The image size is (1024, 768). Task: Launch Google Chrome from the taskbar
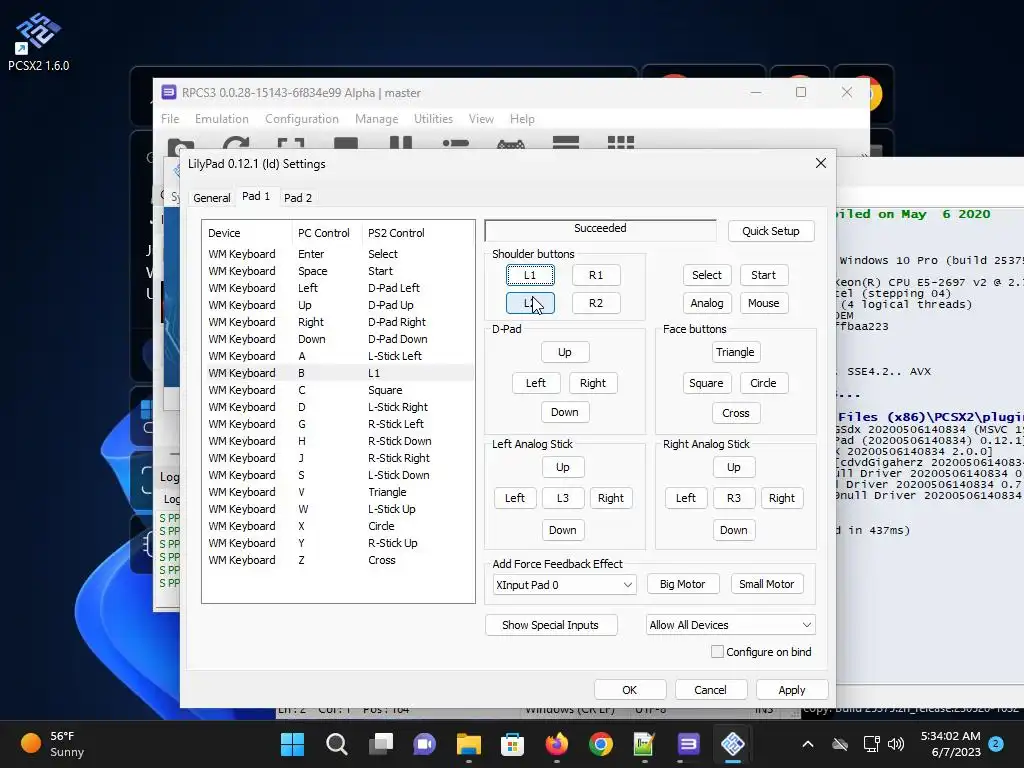600,744
